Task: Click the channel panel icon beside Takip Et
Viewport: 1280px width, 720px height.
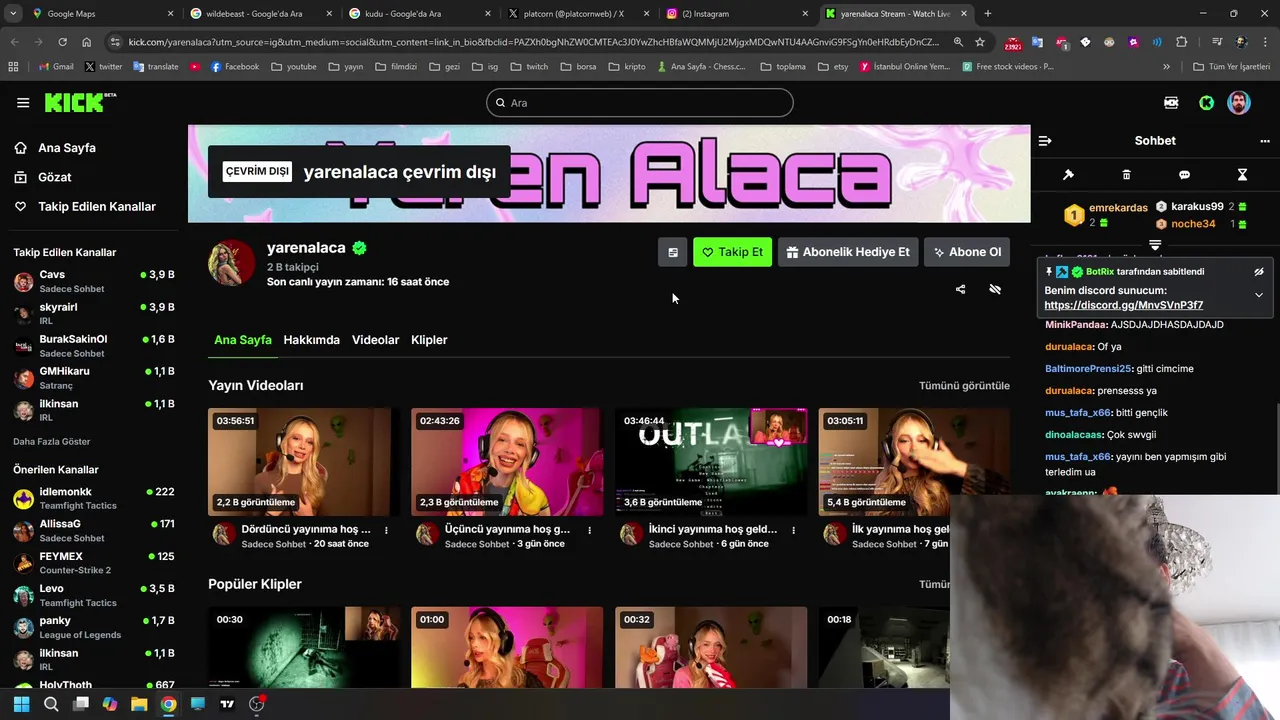Action: pyautogui.click(x=673, y=252)
